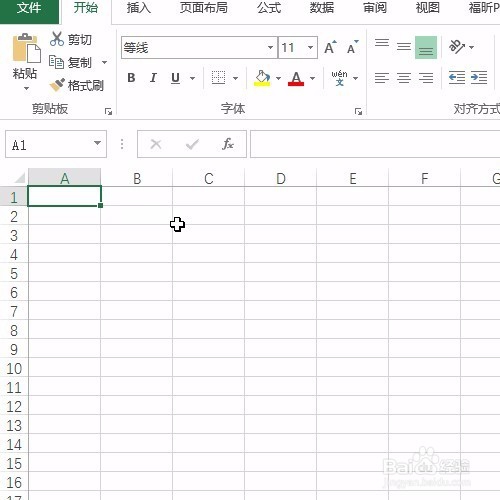500x500 pixels.
Task: Confirm formula entry checkmark icon
Action: point(192,144)
